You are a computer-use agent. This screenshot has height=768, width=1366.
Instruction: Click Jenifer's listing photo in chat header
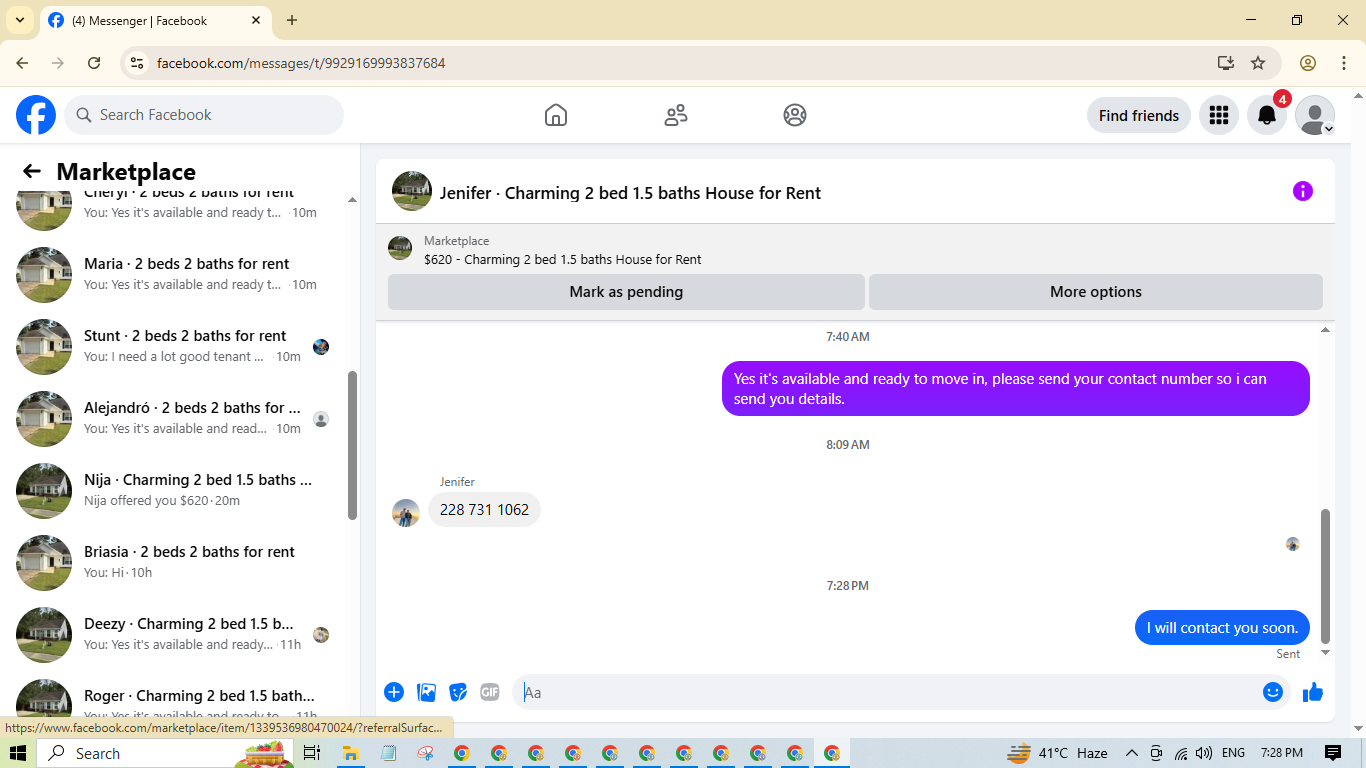tap(412, 191)
